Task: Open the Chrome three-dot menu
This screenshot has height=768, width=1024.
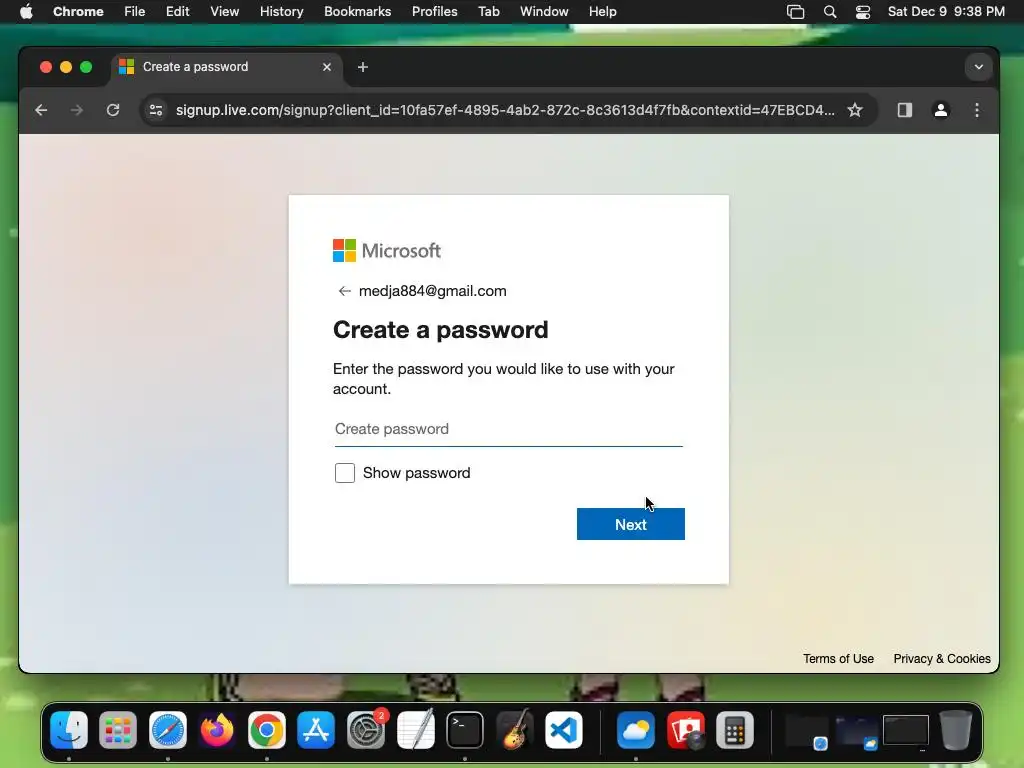Action: 977,110
